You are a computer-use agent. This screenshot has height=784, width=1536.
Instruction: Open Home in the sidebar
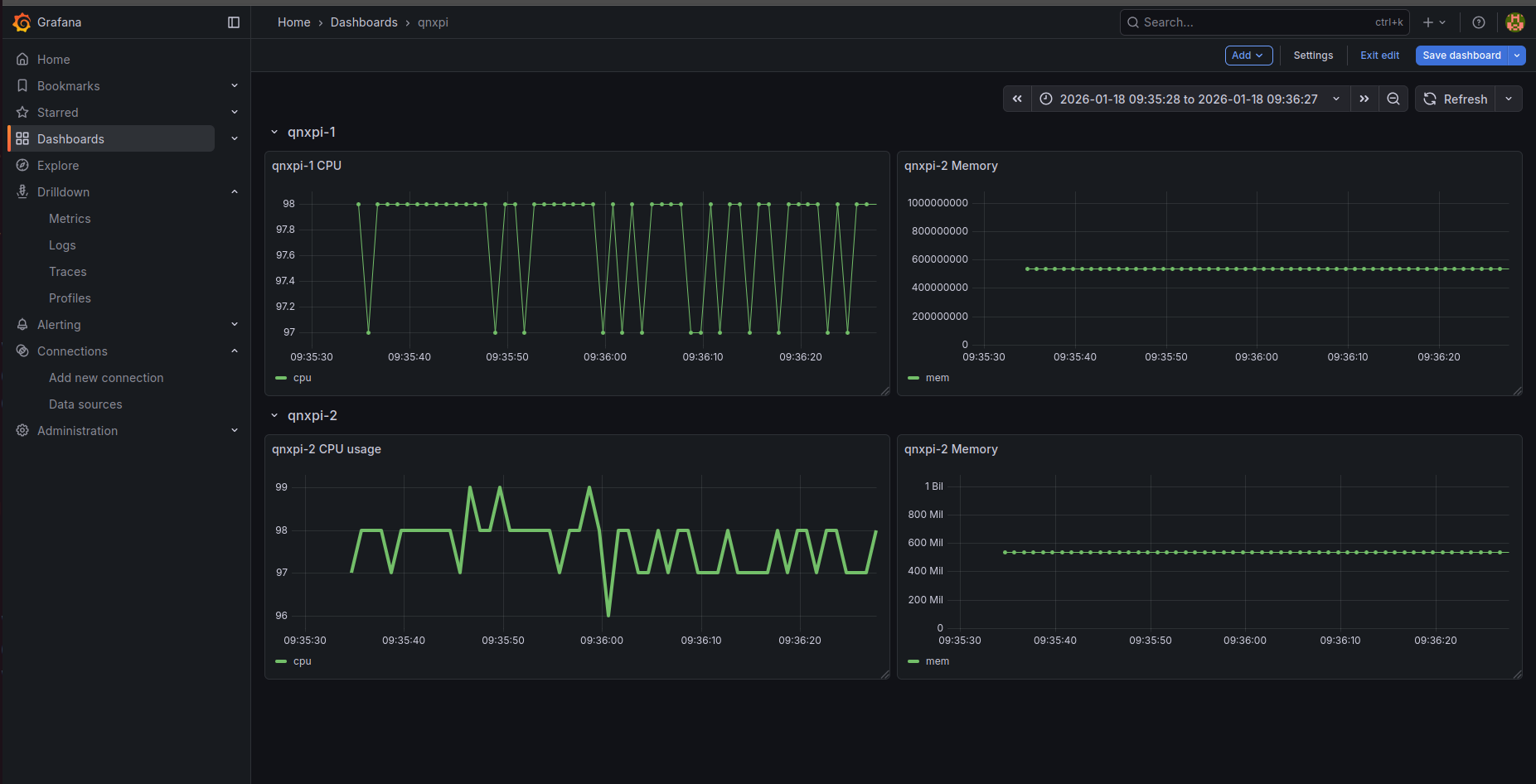(x=54, y=60)
